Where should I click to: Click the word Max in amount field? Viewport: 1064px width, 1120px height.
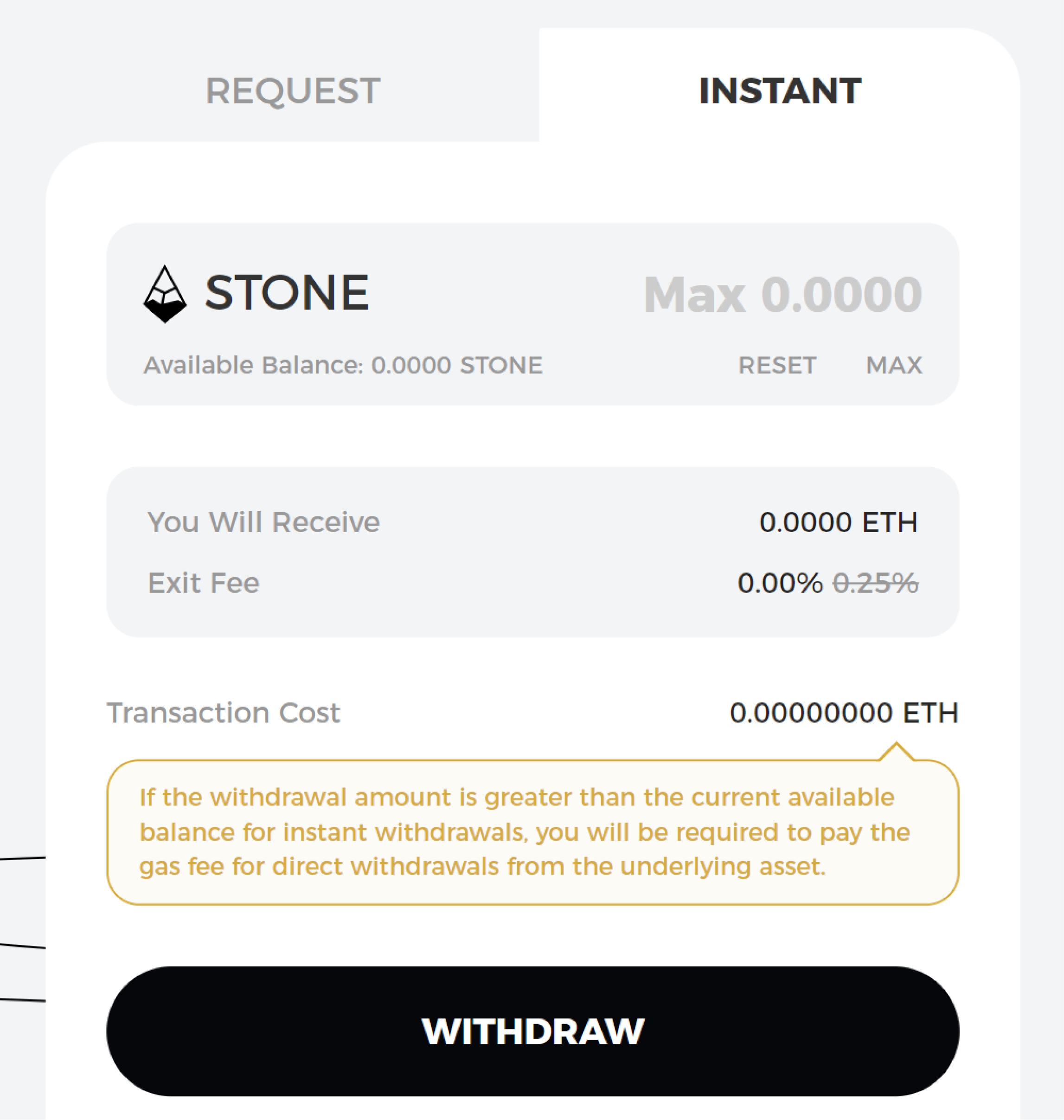[x=694, y=295]
